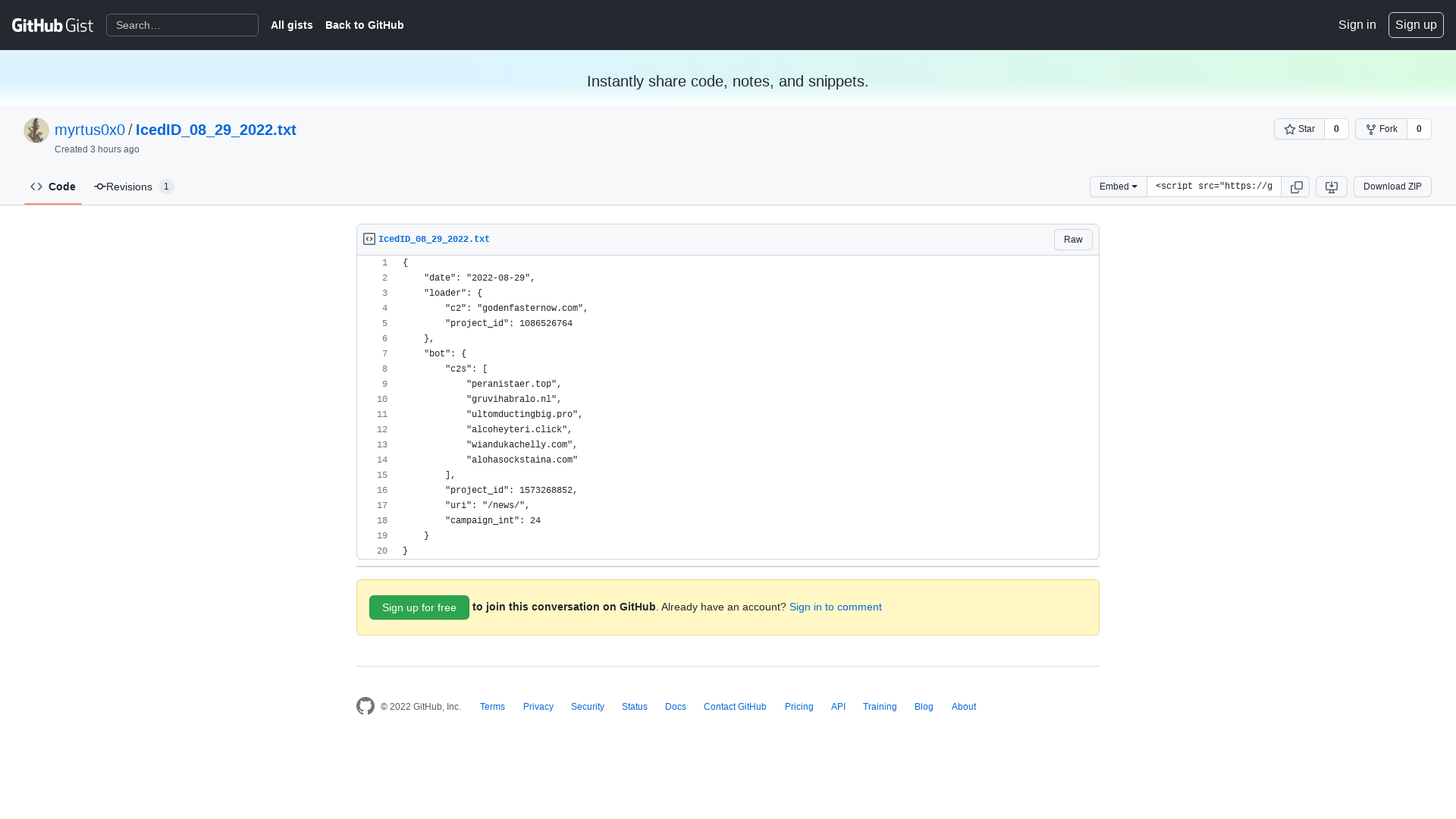Viewport: 1456px width, 819px height.
Task: Click the GitHub octocat icon in footer
Action: [x=365, y=706]
